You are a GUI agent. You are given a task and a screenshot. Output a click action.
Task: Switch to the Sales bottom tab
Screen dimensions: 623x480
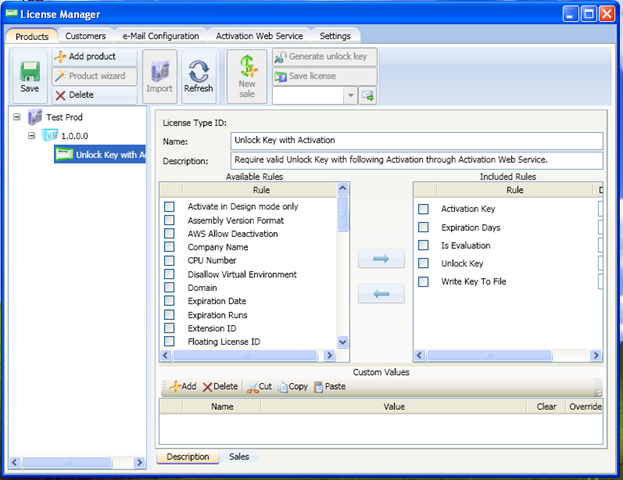(x=239, y=457)
